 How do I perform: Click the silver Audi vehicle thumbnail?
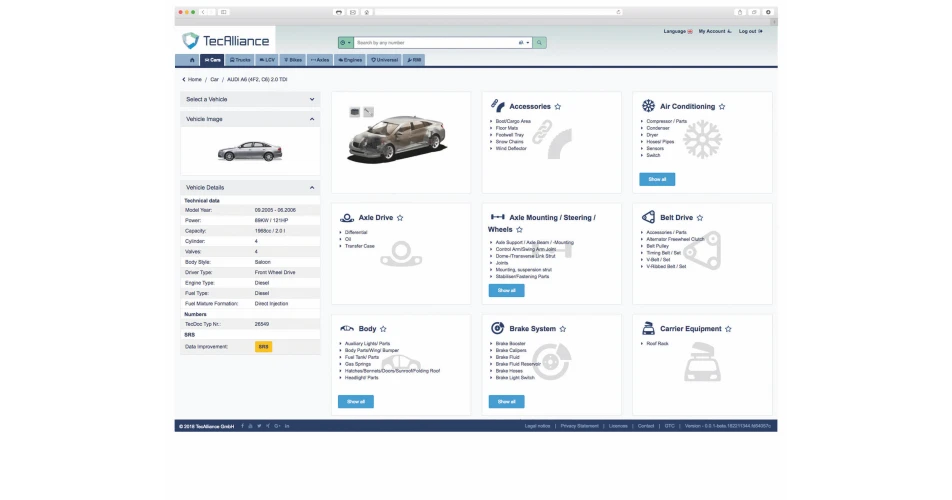point(250,151)
